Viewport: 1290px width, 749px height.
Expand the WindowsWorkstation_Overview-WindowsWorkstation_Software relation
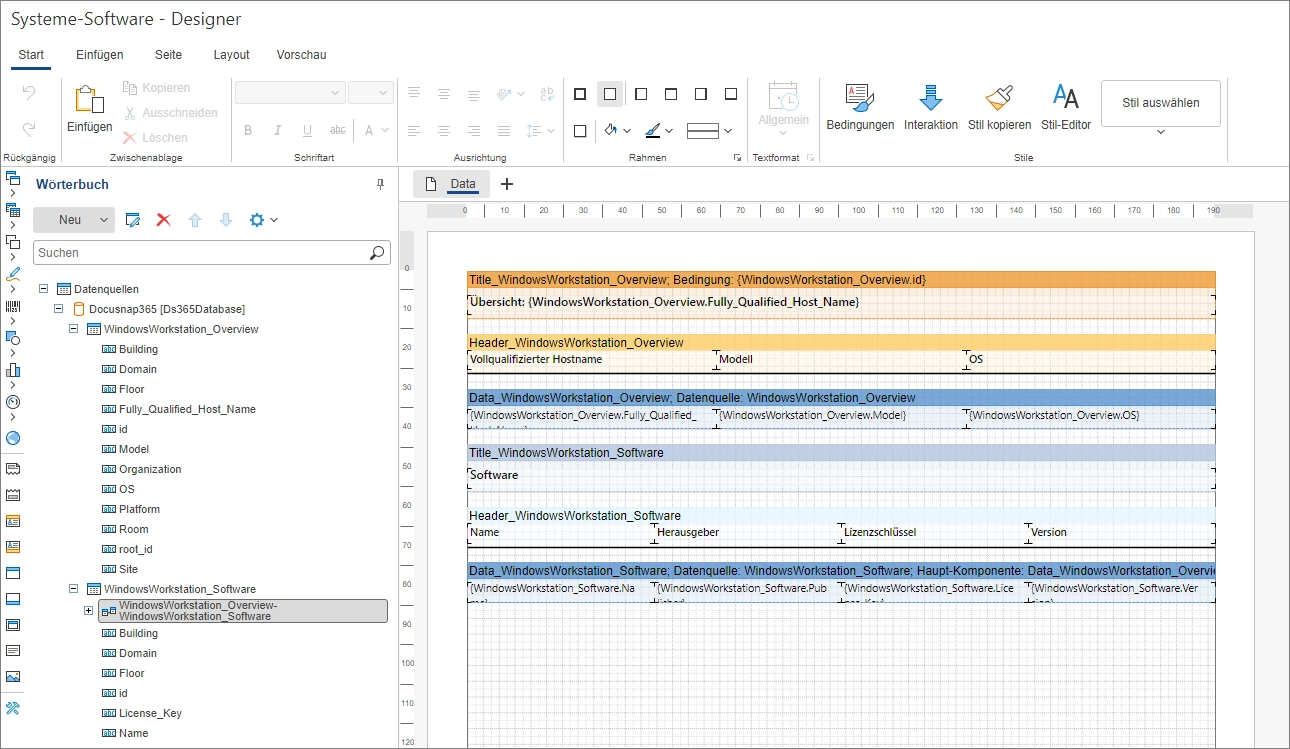[x=88, y=611]
